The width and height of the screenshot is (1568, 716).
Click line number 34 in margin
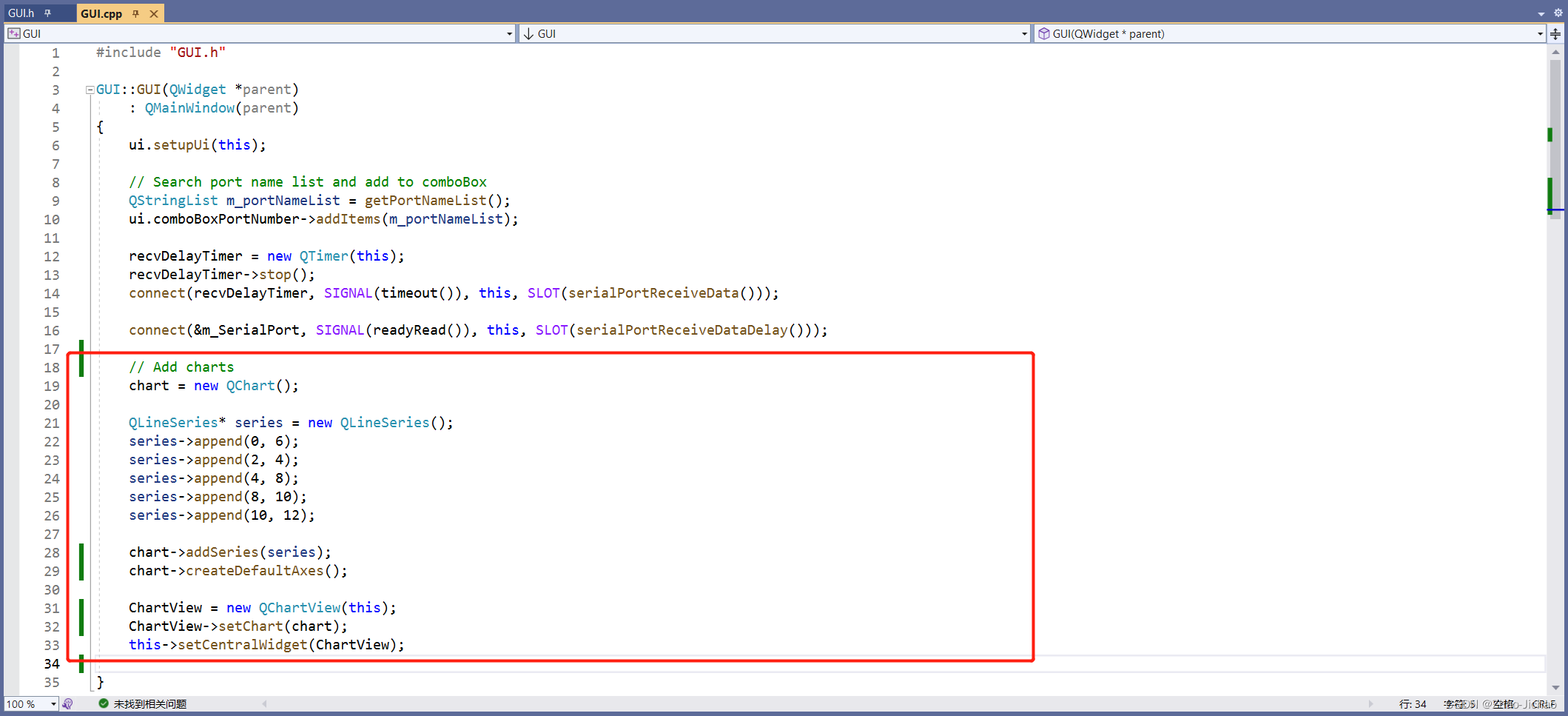point(52,663)
